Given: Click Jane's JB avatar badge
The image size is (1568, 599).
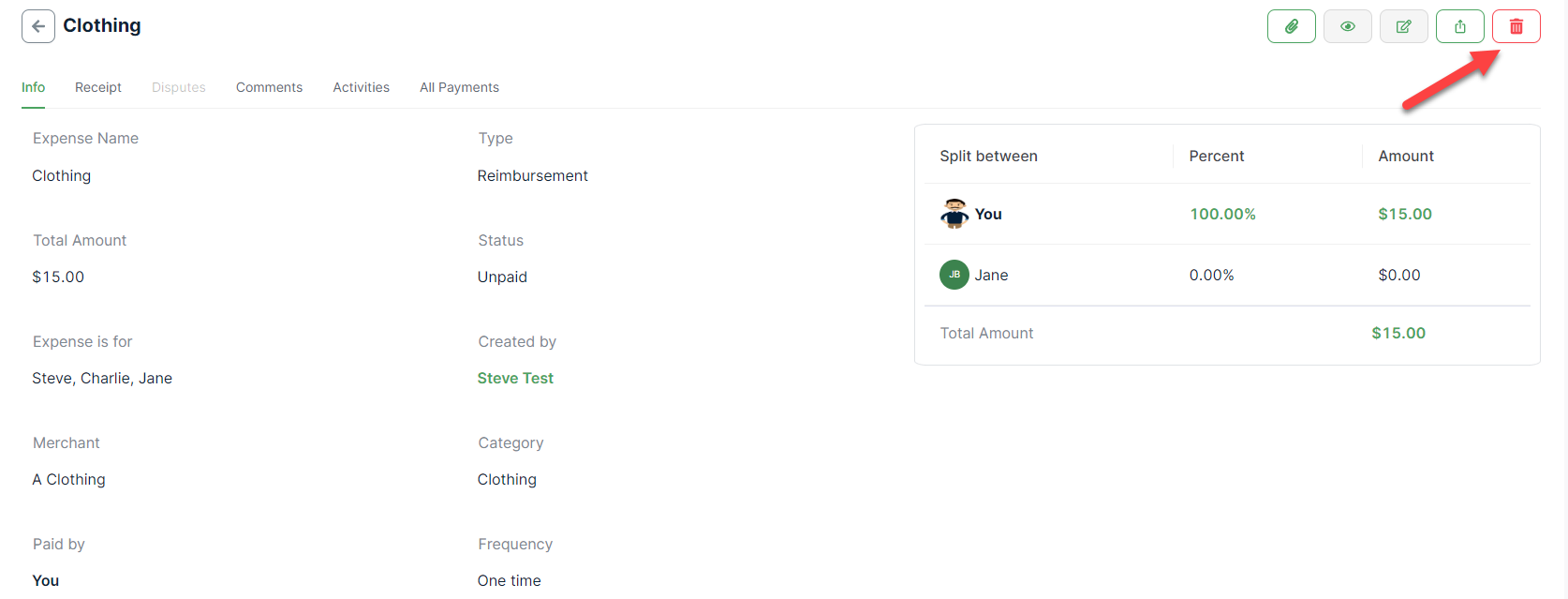Looking at the screenshot, I should coord(954,275).
